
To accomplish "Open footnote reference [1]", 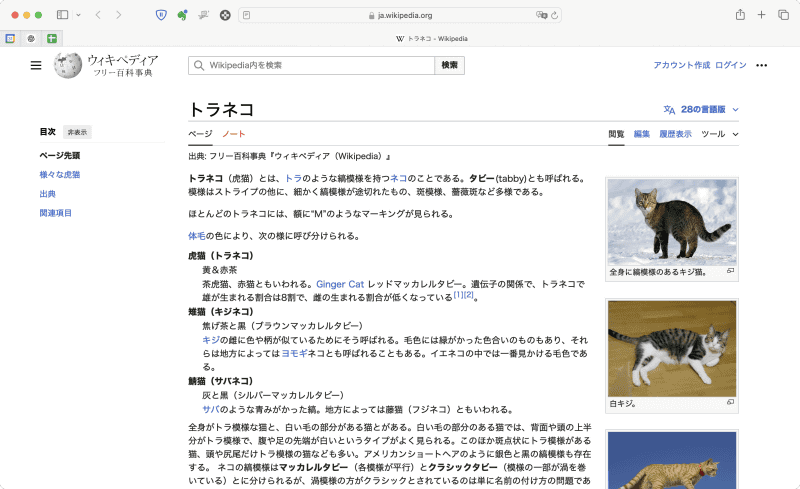I will 458,295.
